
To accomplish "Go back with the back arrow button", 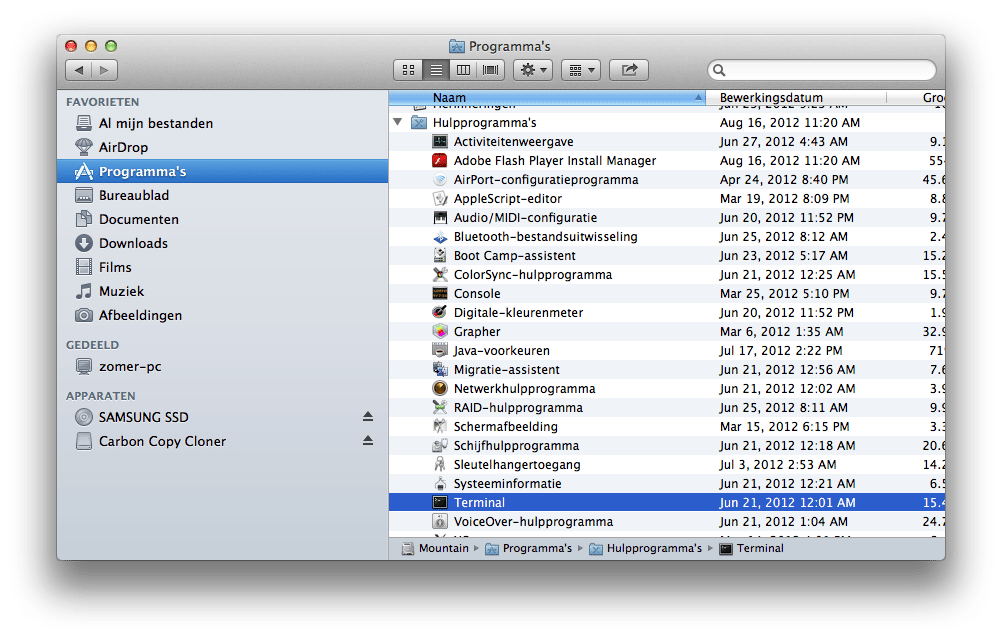I will 79,70.
